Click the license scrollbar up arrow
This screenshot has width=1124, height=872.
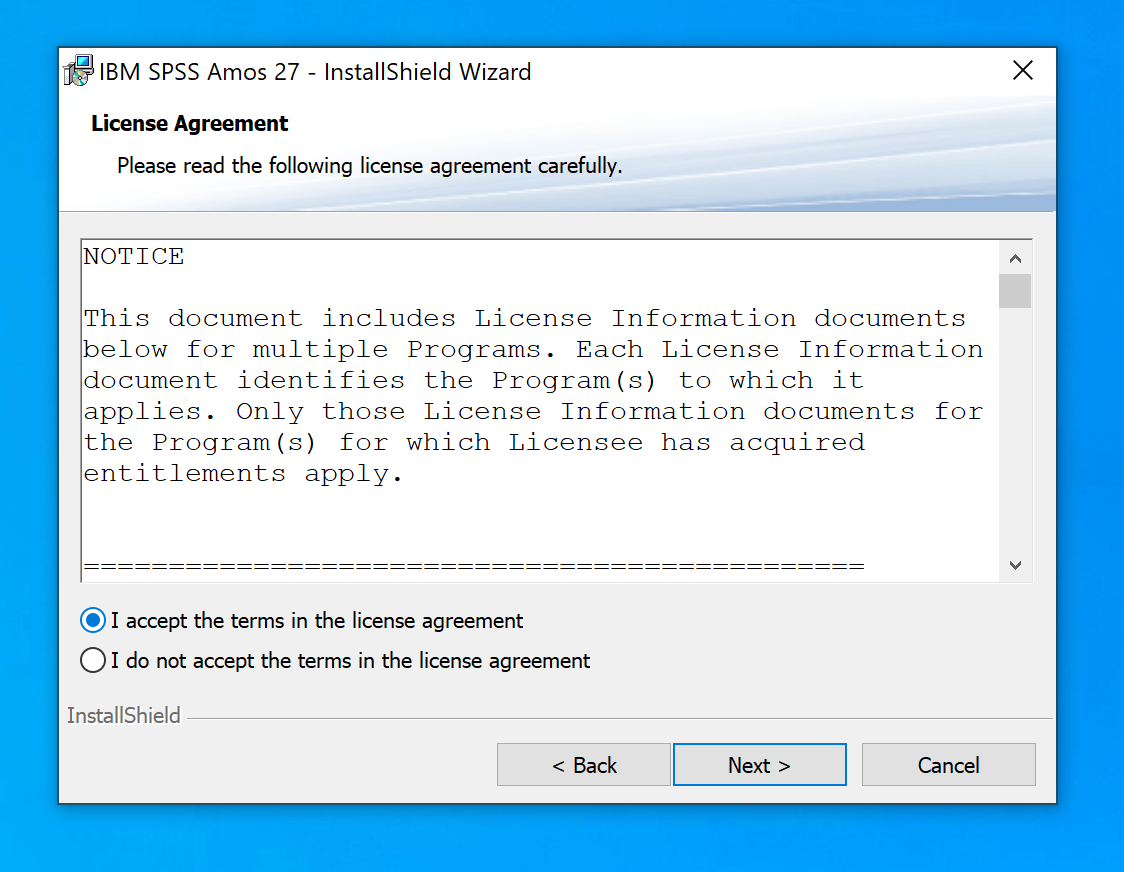[x=1015, y=258]
